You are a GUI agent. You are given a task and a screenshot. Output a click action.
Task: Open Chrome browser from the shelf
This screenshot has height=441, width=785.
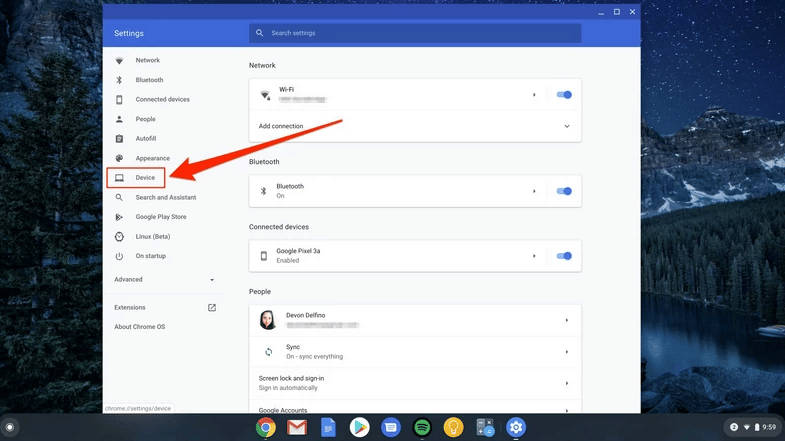tap(266, 427)
